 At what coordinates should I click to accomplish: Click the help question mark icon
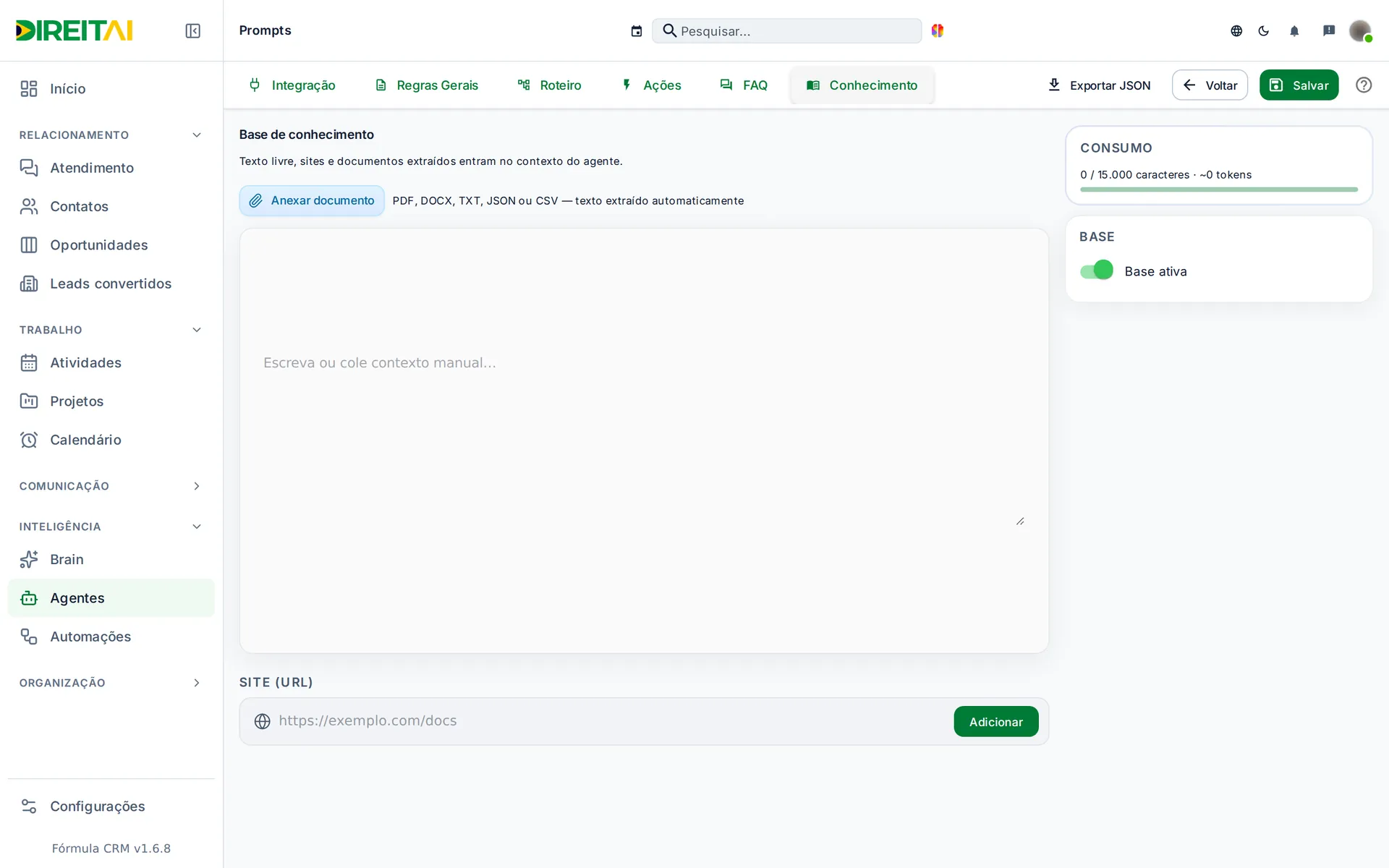(x=1364, y=85)
